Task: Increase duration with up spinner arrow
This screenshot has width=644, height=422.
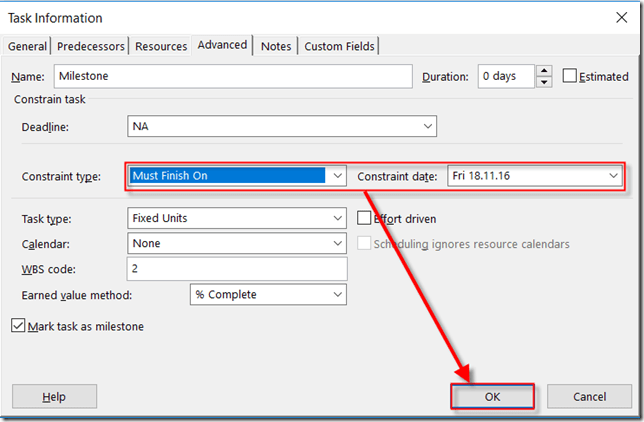Action: [543, 71]
